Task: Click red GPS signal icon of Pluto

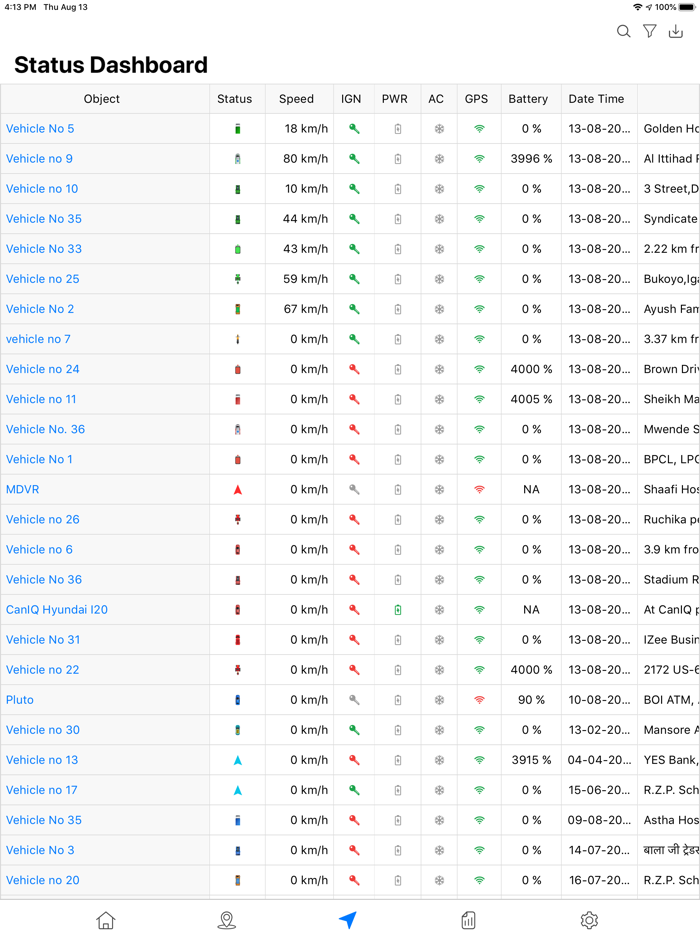Action: tap(479, 700)
